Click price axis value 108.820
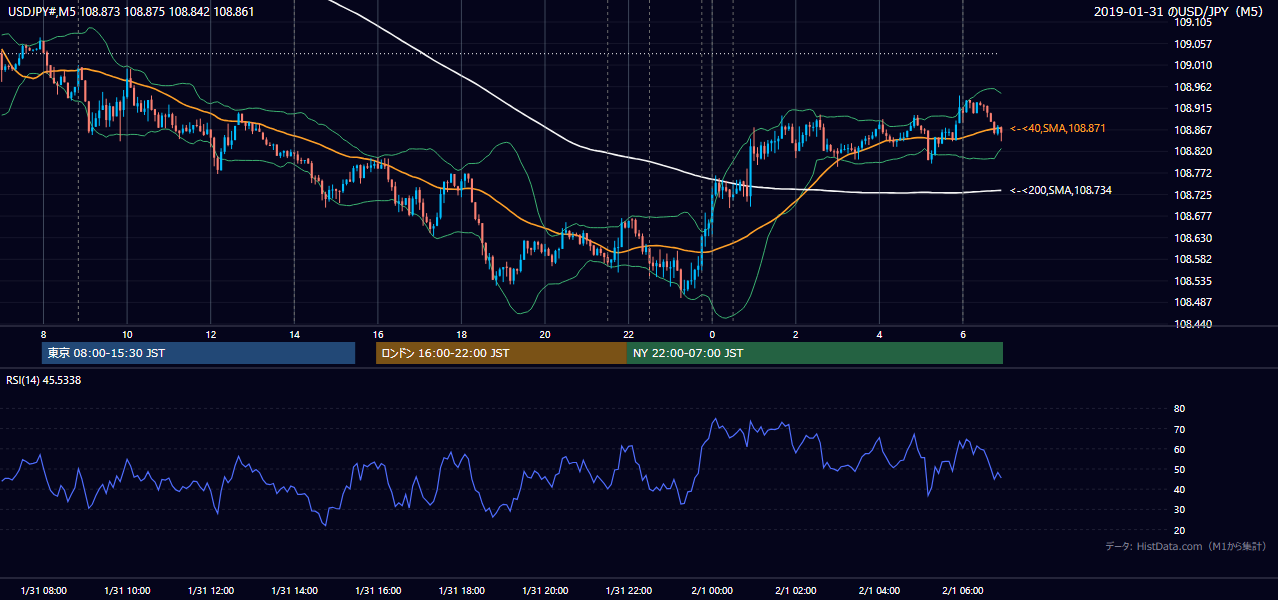Image resolution: width=1278 pixels, height=600 pixels. click(x=1192, y=151)
